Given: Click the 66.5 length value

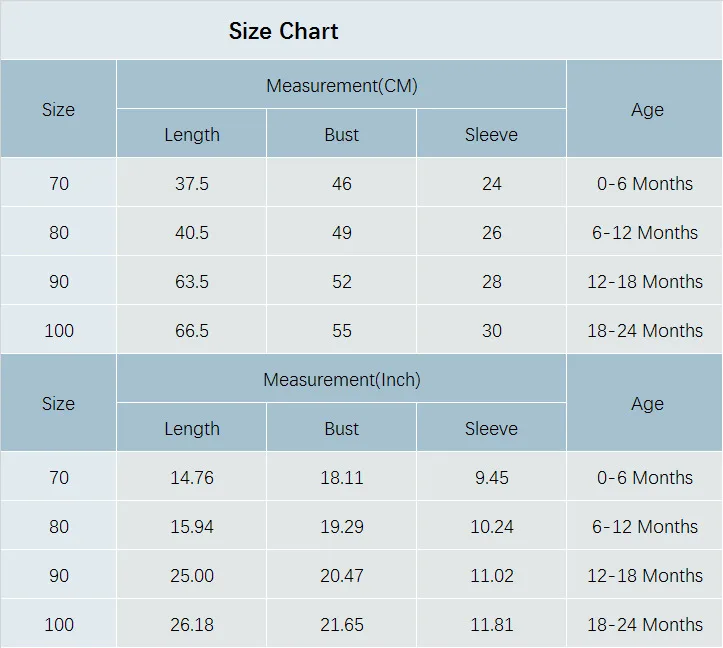Looking at the screenshot, I should (x=192, y=331).
